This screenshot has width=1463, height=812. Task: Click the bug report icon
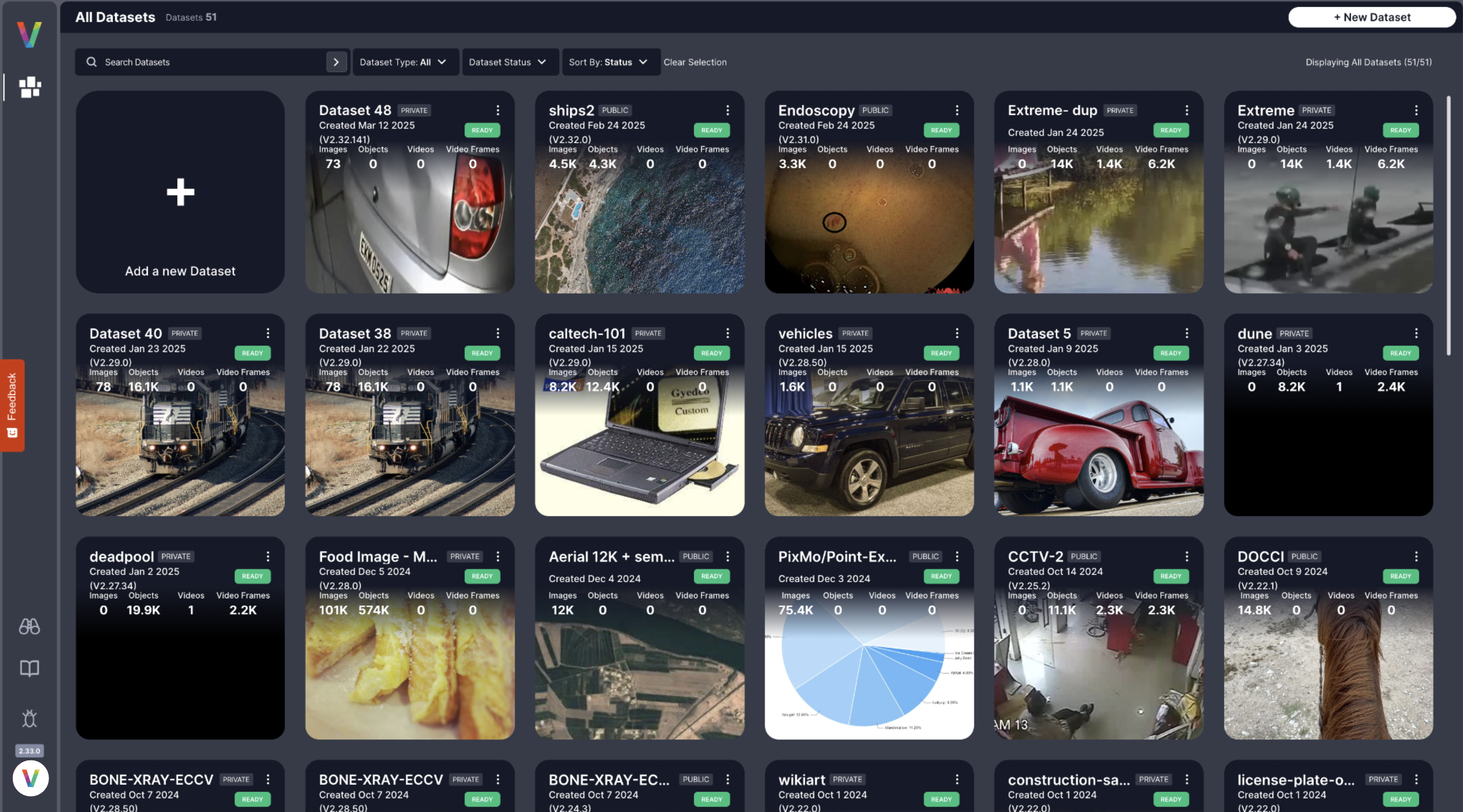[29, 719]
